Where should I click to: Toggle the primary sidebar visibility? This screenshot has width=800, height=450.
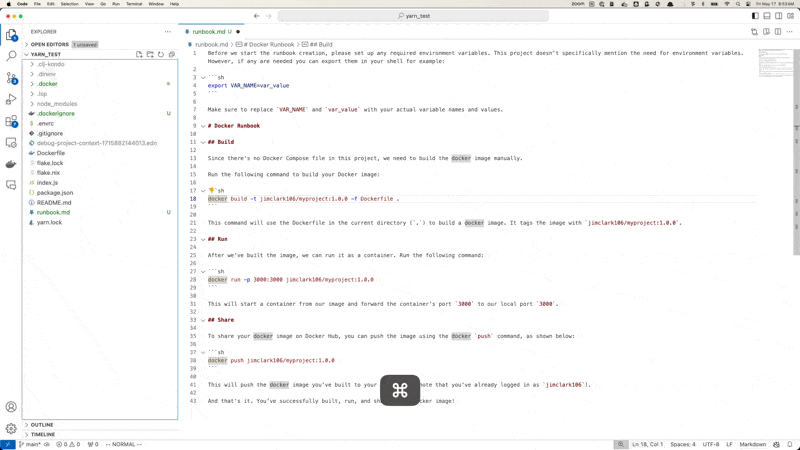pyautogui.click(x=755, y=16)
